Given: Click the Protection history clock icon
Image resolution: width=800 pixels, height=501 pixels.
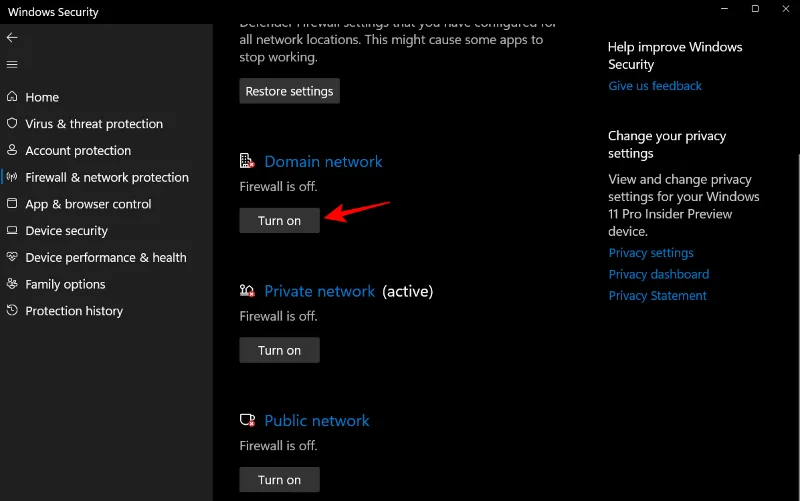Looking at the screenshot, I should pos(12,310).
